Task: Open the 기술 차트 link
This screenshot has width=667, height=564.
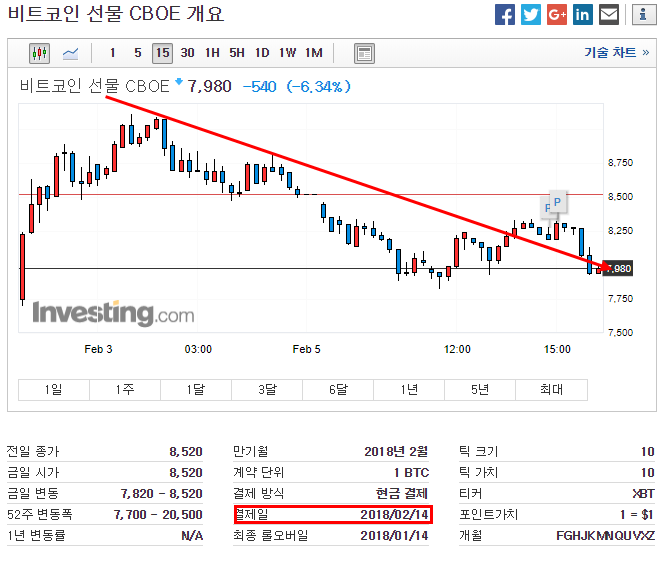Action: (617, 53)
